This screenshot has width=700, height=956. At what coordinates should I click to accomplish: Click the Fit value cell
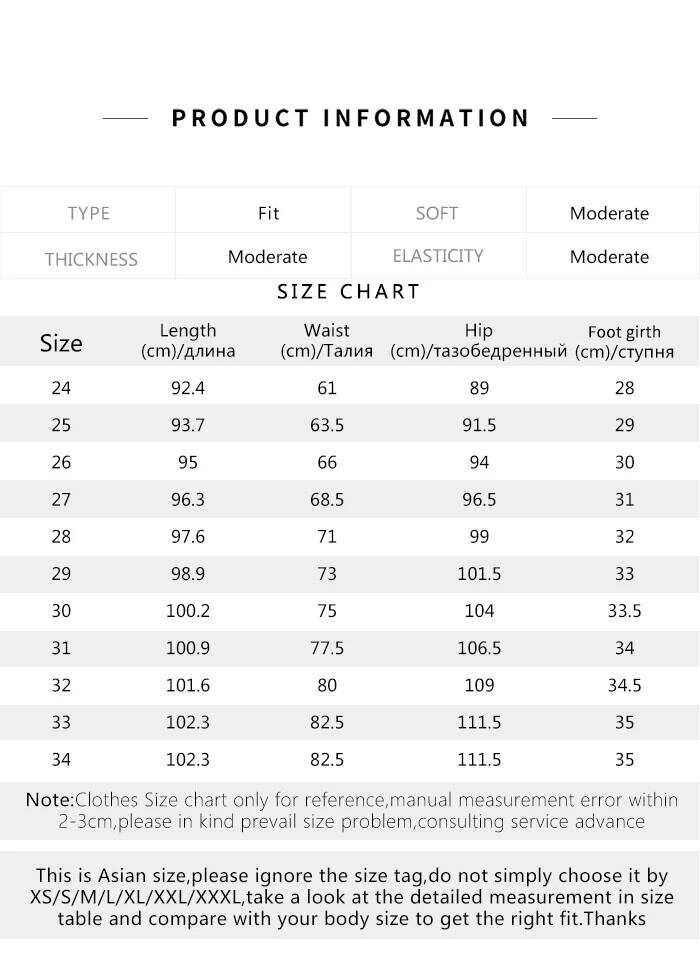[268, 213]
